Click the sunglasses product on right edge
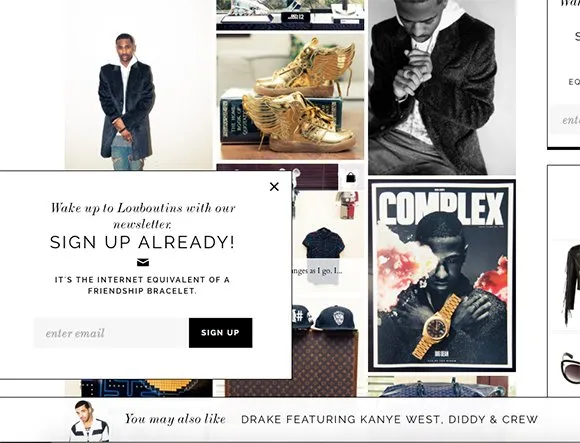Viewport: 580px width, 443px height. [x=570, y=368]
